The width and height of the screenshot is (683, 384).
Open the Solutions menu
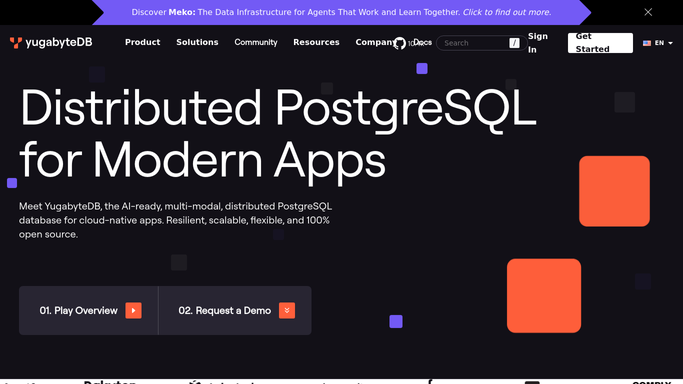[x=197, y=42]
